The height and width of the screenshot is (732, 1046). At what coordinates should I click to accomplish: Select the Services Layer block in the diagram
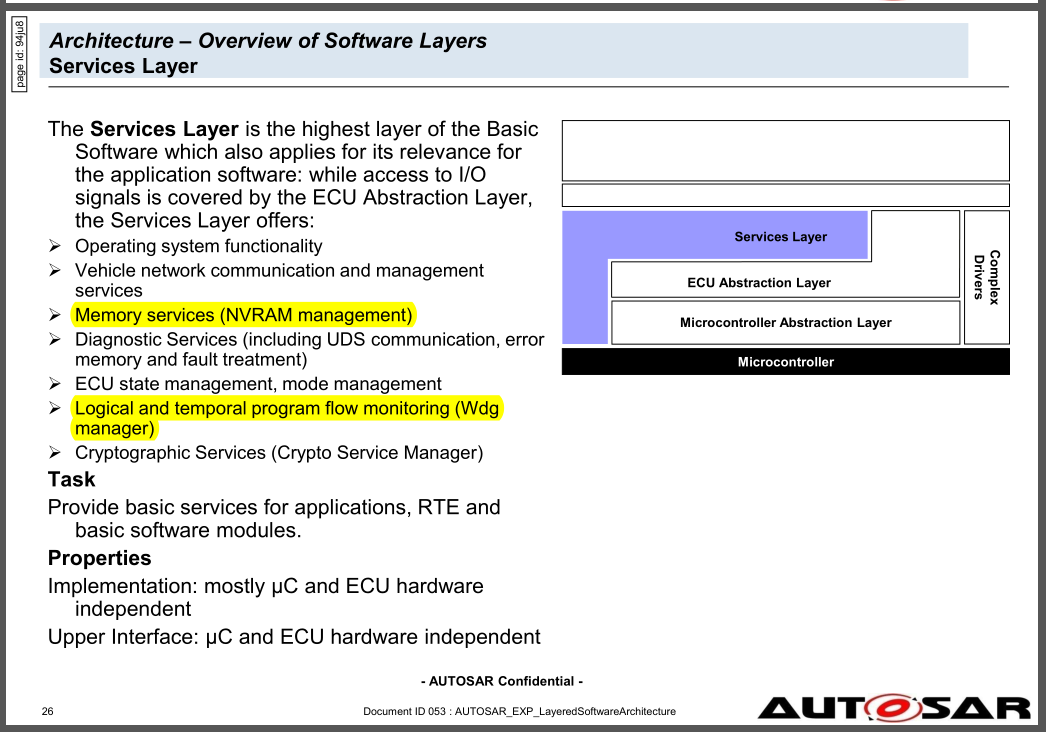tap(780, 236)
